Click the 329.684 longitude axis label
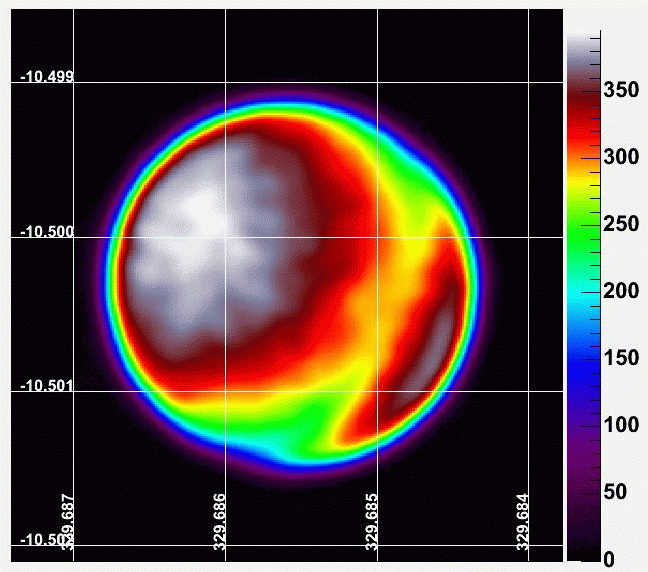 [522, 522]
